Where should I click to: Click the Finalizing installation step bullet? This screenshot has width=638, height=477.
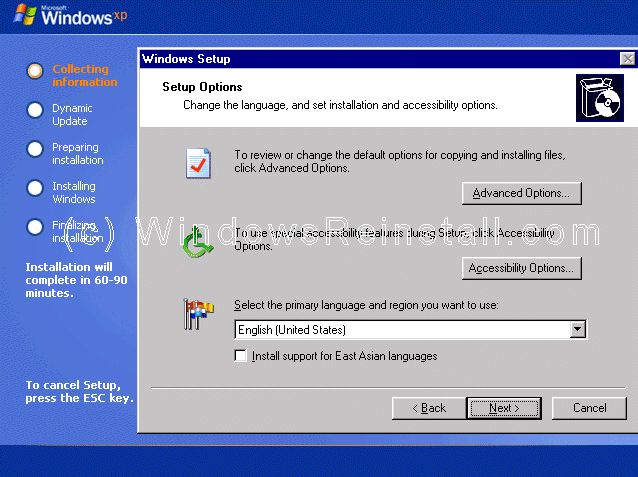click(35, 227)
